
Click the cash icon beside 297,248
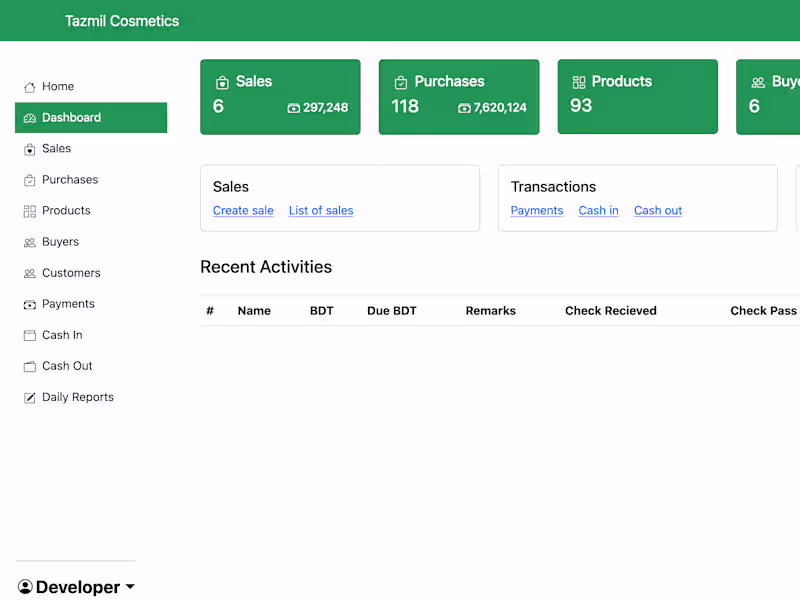click(x=293, y=108)
